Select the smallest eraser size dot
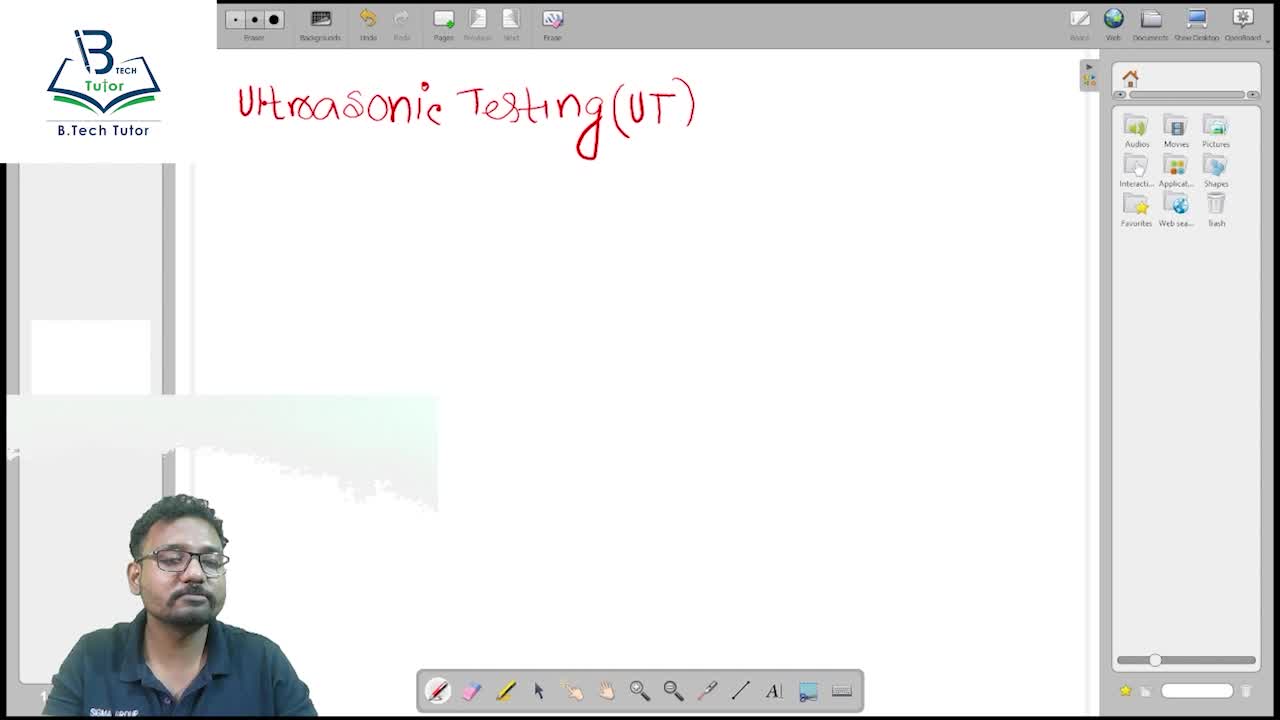The width and height of the screenshot is (1280, 720). point(236,20)
